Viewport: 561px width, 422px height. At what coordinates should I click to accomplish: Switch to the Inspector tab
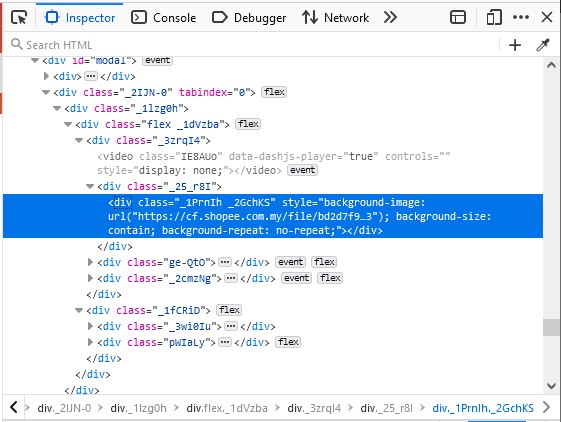[80, 18]
